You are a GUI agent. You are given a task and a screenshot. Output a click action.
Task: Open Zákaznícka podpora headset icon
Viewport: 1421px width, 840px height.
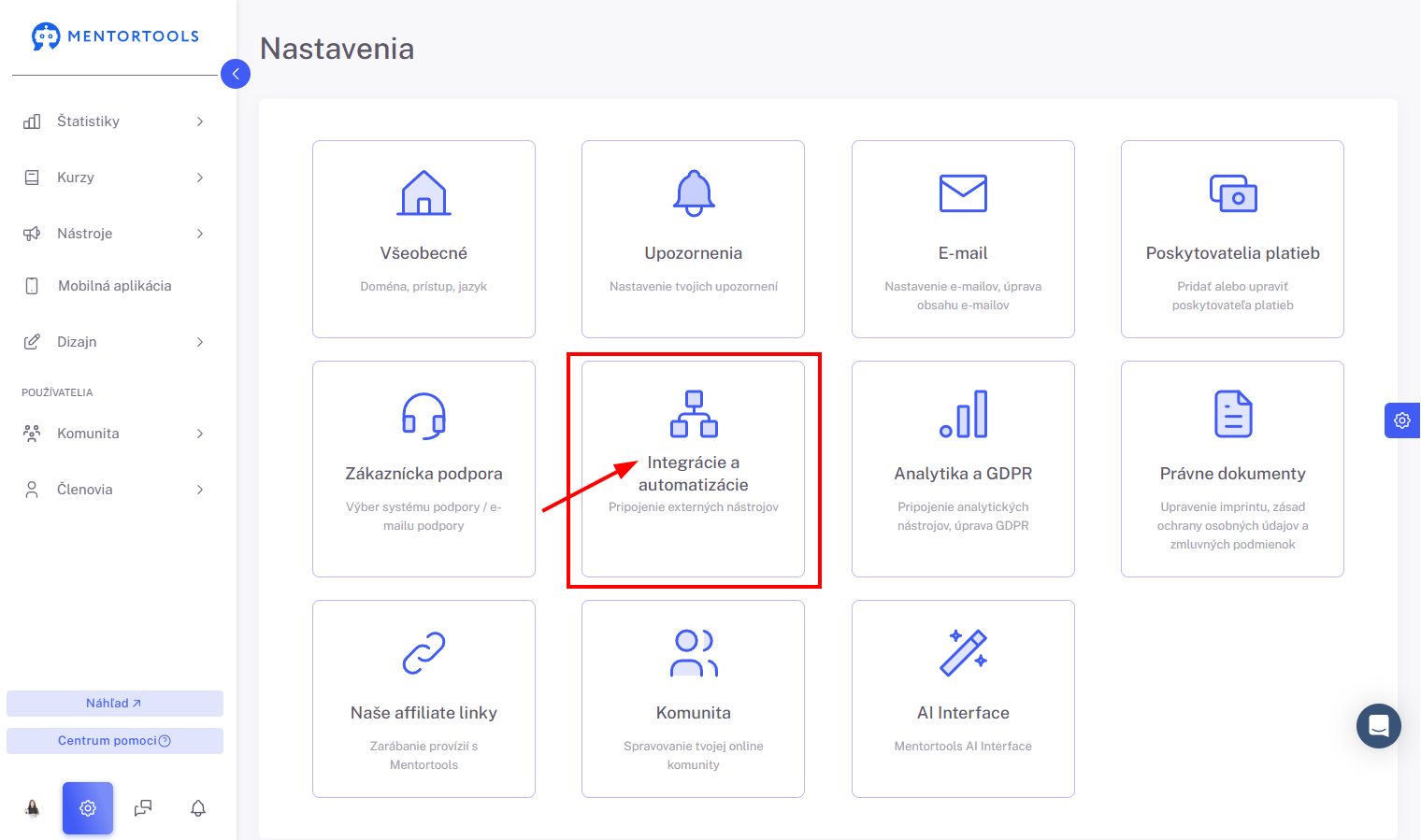tap(423, 416)
